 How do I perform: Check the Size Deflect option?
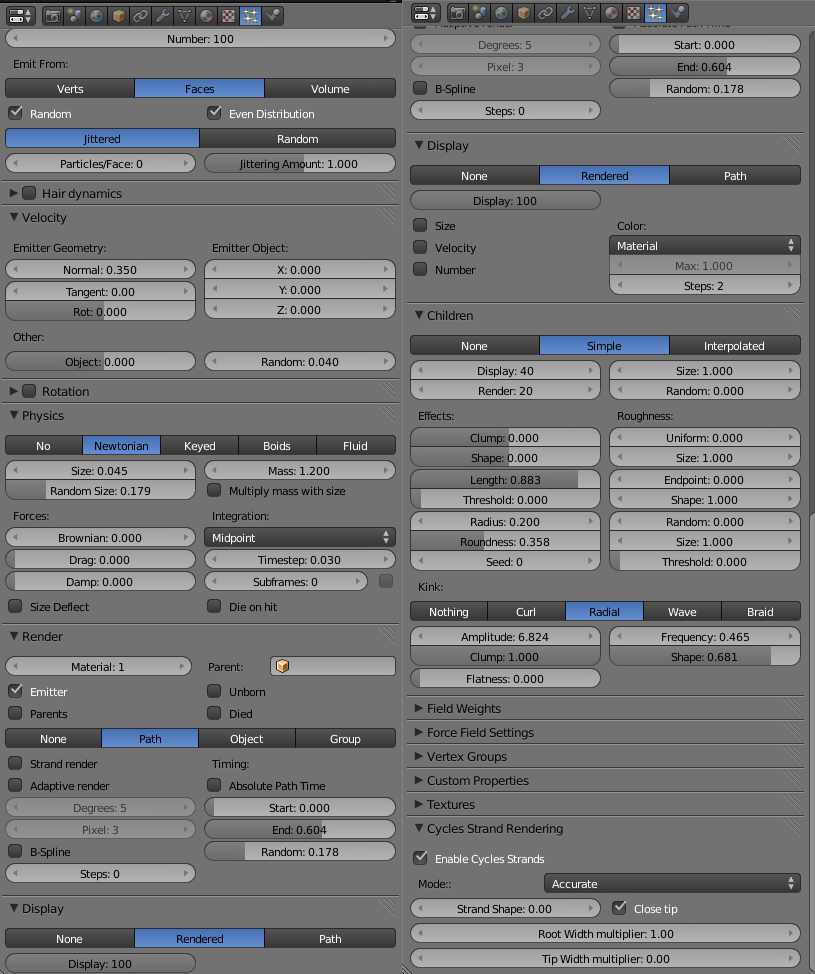pyautogui.click(x=16, y=606)
